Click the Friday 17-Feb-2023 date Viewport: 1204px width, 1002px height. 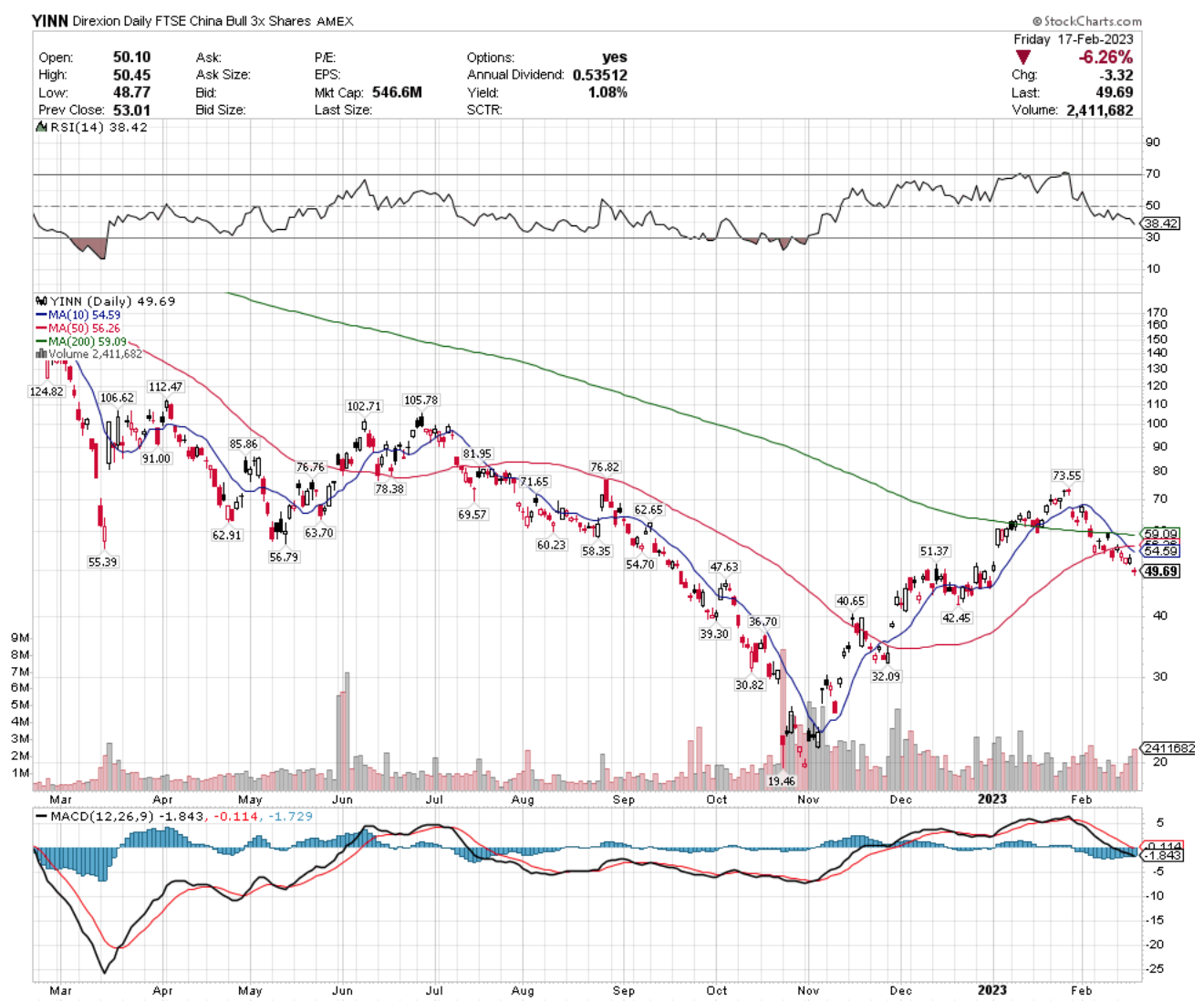pyautogui.click(x=1074, y=39)
